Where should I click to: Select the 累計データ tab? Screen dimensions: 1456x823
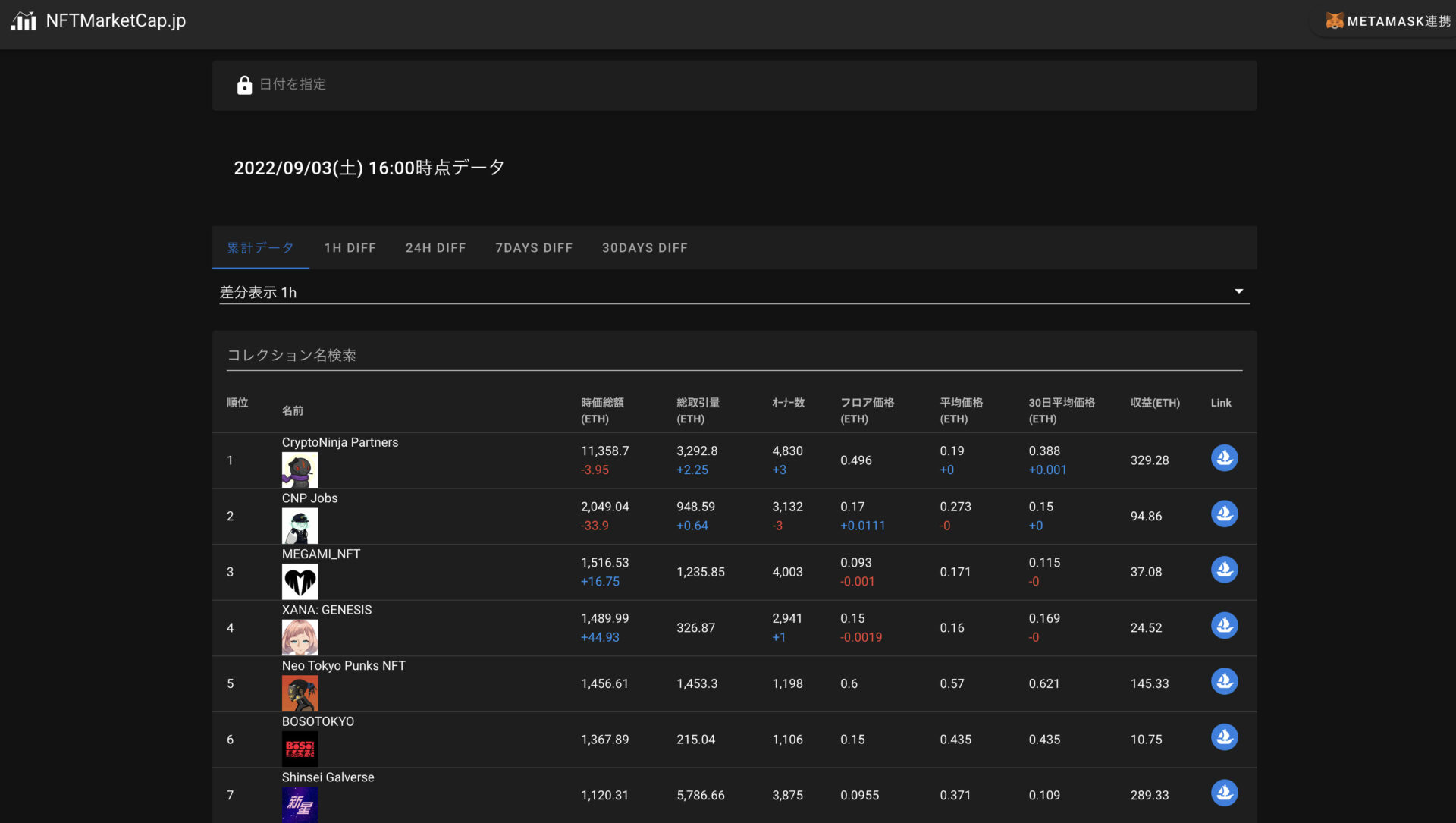(x=260, y=248)
